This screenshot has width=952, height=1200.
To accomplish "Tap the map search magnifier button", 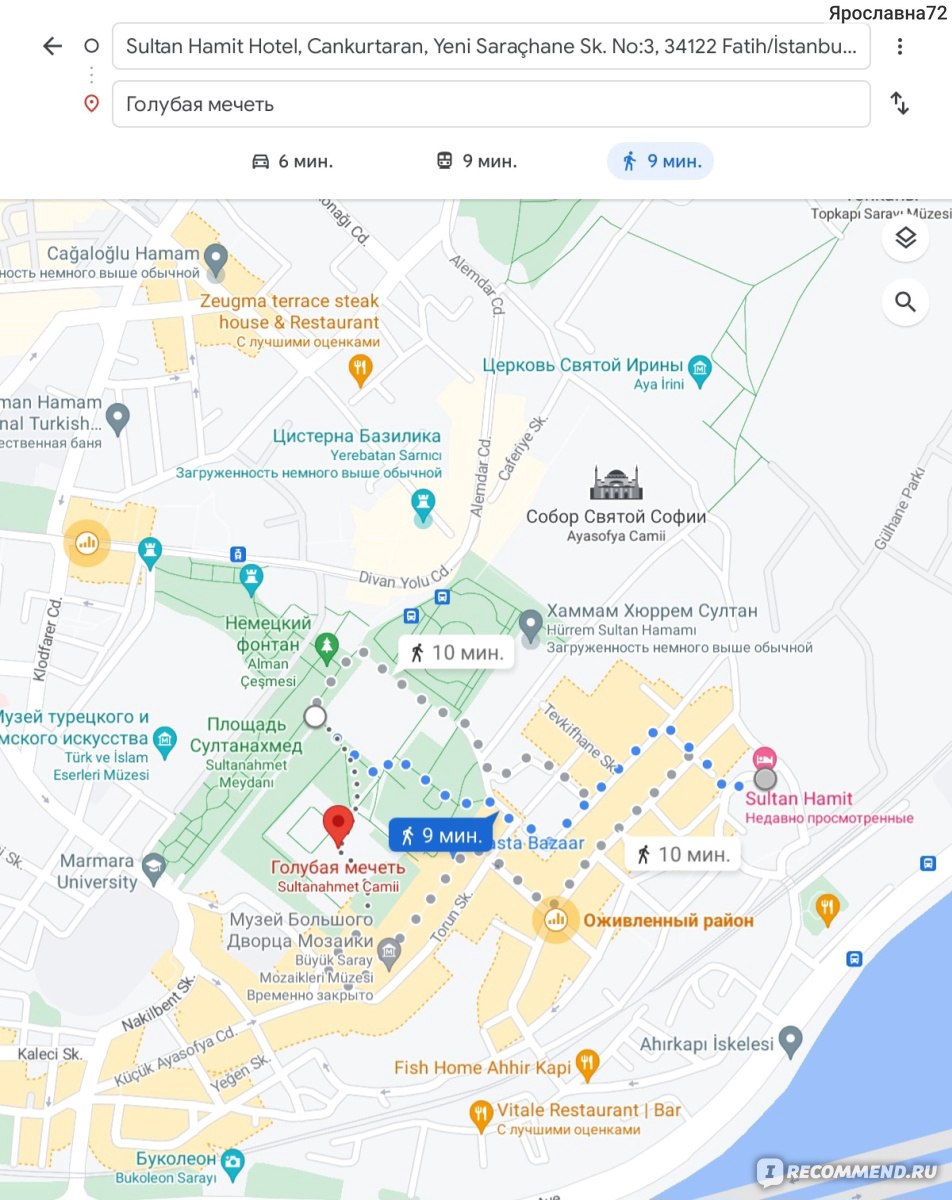I will tap(906, 302).
